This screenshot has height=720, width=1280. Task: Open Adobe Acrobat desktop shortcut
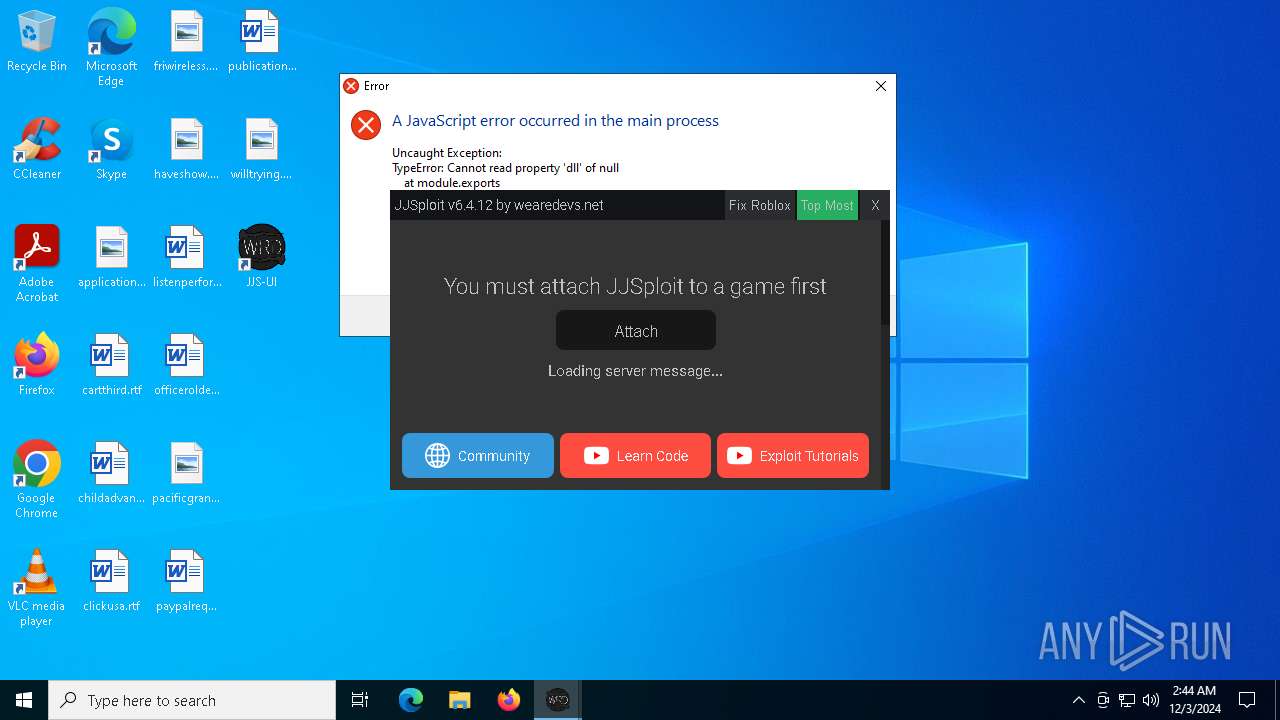pyautogui.click(x=37, y=264)
